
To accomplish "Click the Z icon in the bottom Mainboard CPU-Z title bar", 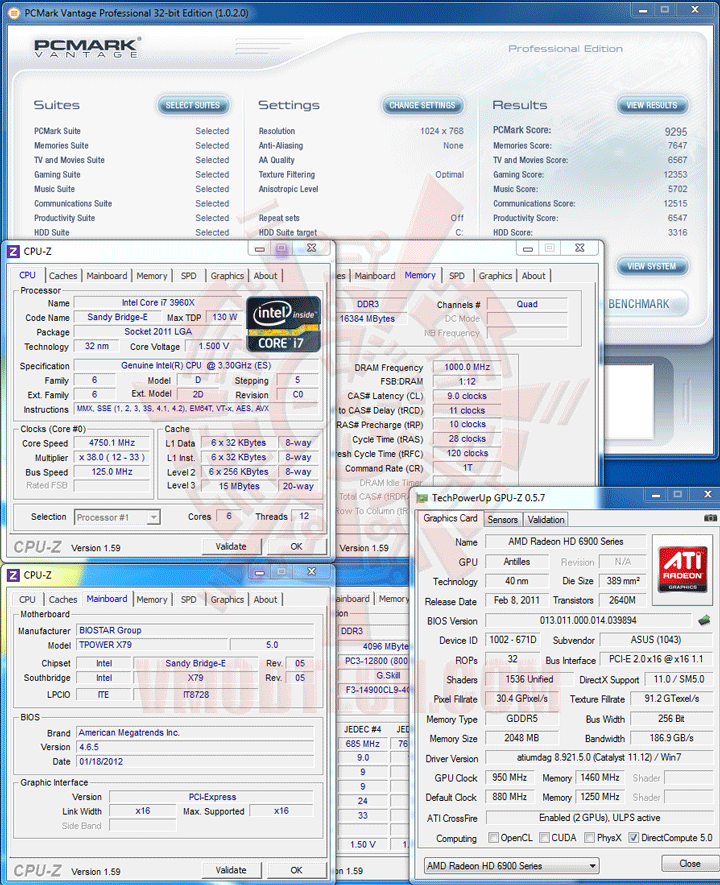I will [13, 575].
